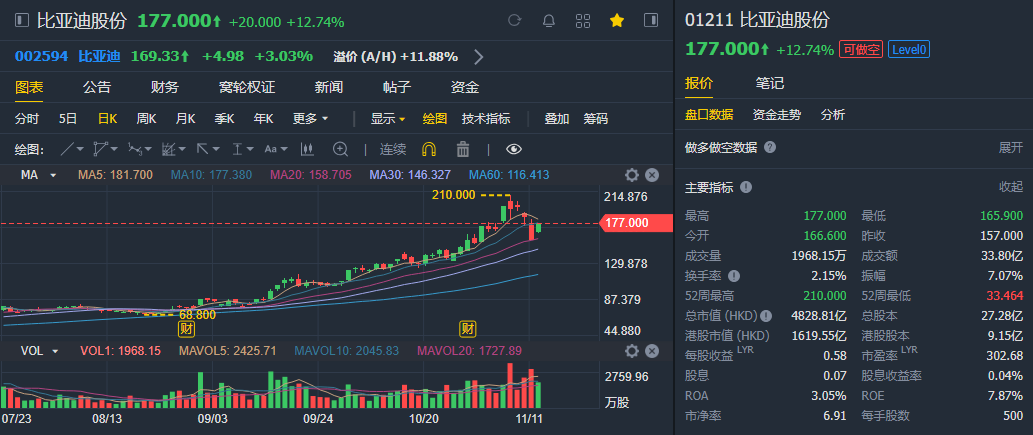The height and width of the screenshot is (435, 1033).
Task: Click the trash icon to delete drawings
Action: pyautogui.click(x=463, y=150)
